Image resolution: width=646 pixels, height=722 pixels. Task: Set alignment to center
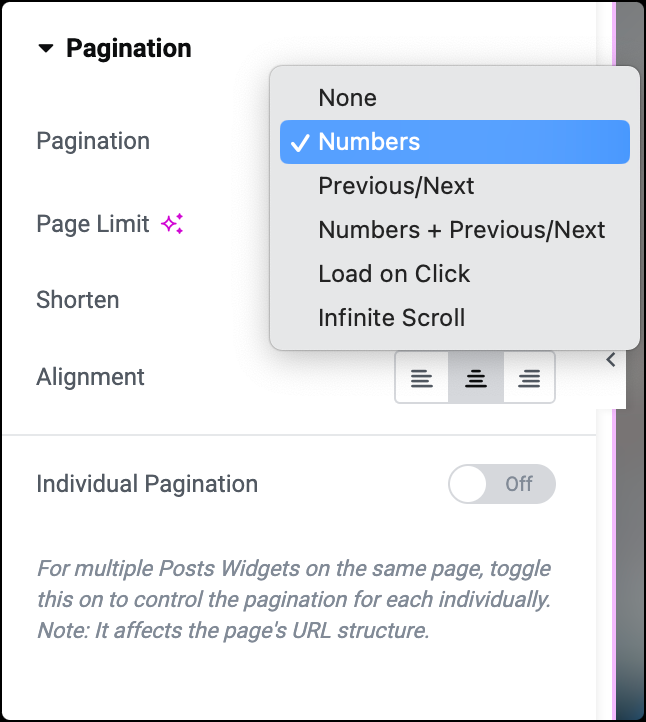[476, 378]
